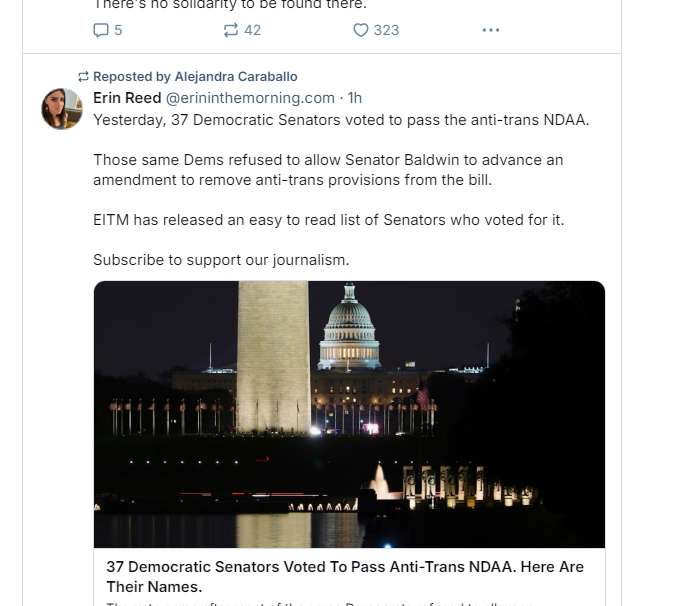Click the 'Those same Dems refused' paragraph
The width and height of the screenshot is (690, 606).
(328, 170)
